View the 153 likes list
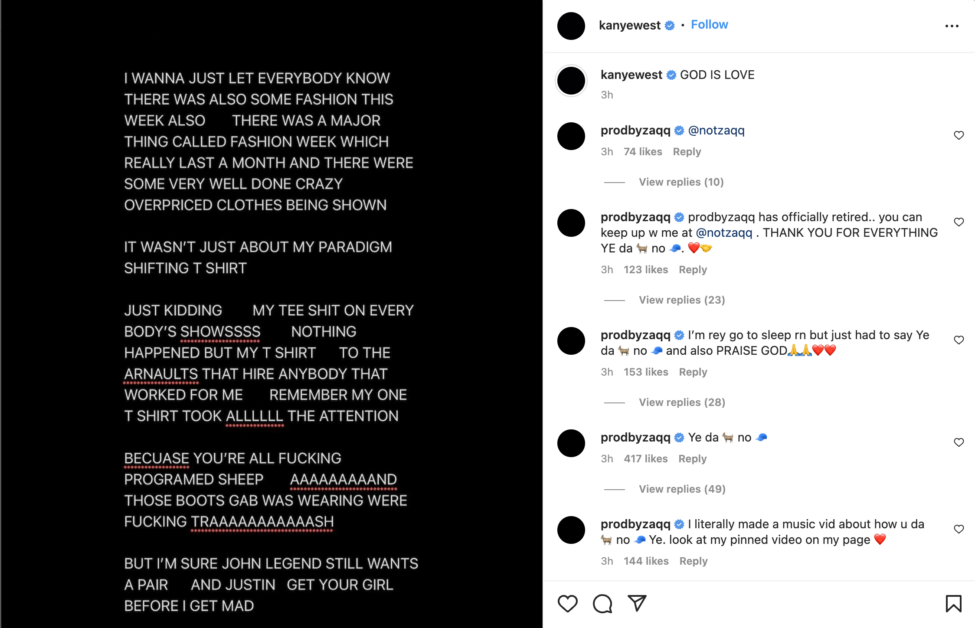The width and height of the screenshot is (975, 628). pos(645,372)
